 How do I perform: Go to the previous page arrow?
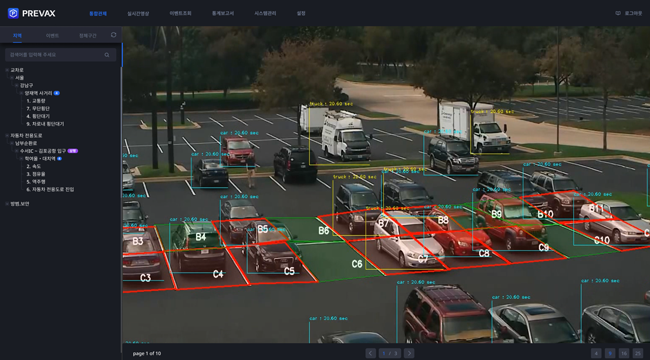pyautogui.click(x=371, y=353)
